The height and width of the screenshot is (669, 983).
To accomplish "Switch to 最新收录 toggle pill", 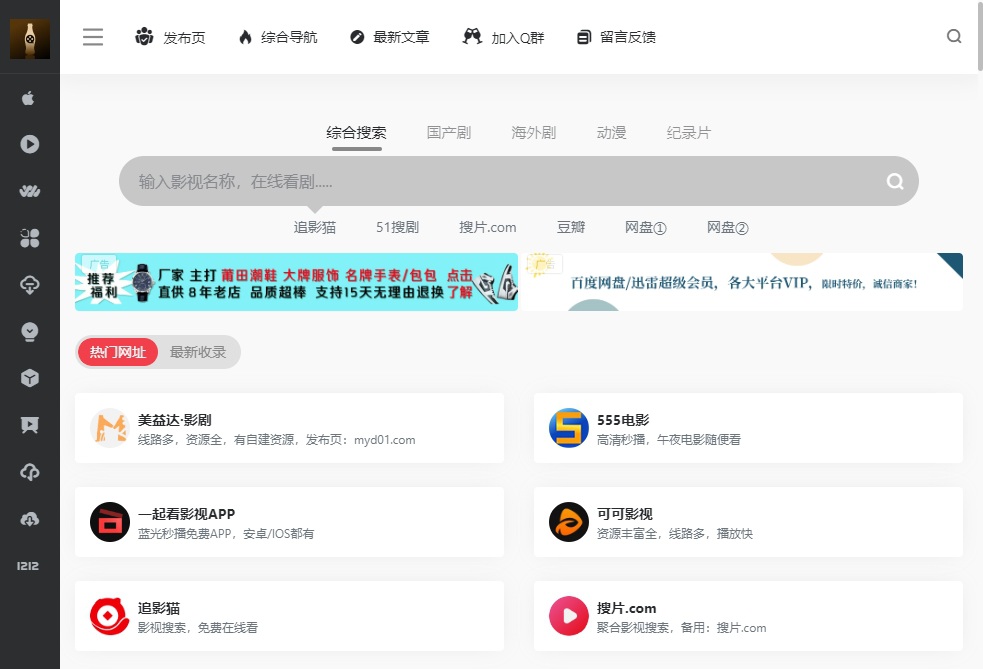I will [x=198, y=352].
